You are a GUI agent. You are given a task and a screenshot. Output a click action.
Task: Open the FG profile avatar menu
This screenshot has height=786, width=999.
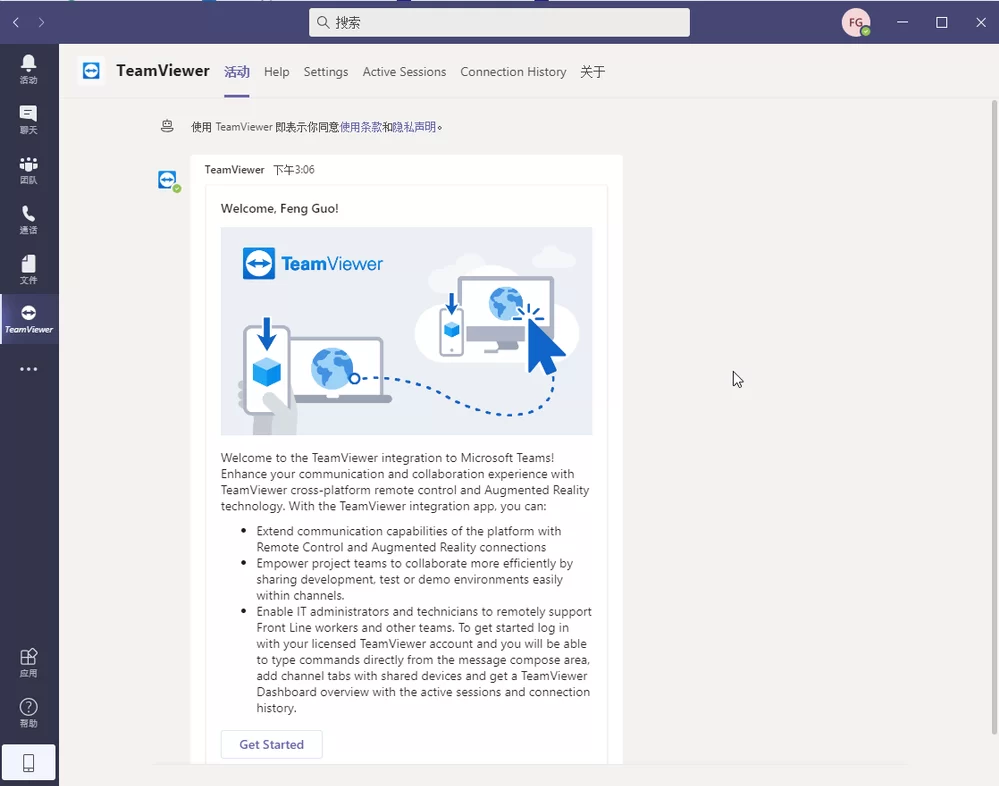pos(855,22)
